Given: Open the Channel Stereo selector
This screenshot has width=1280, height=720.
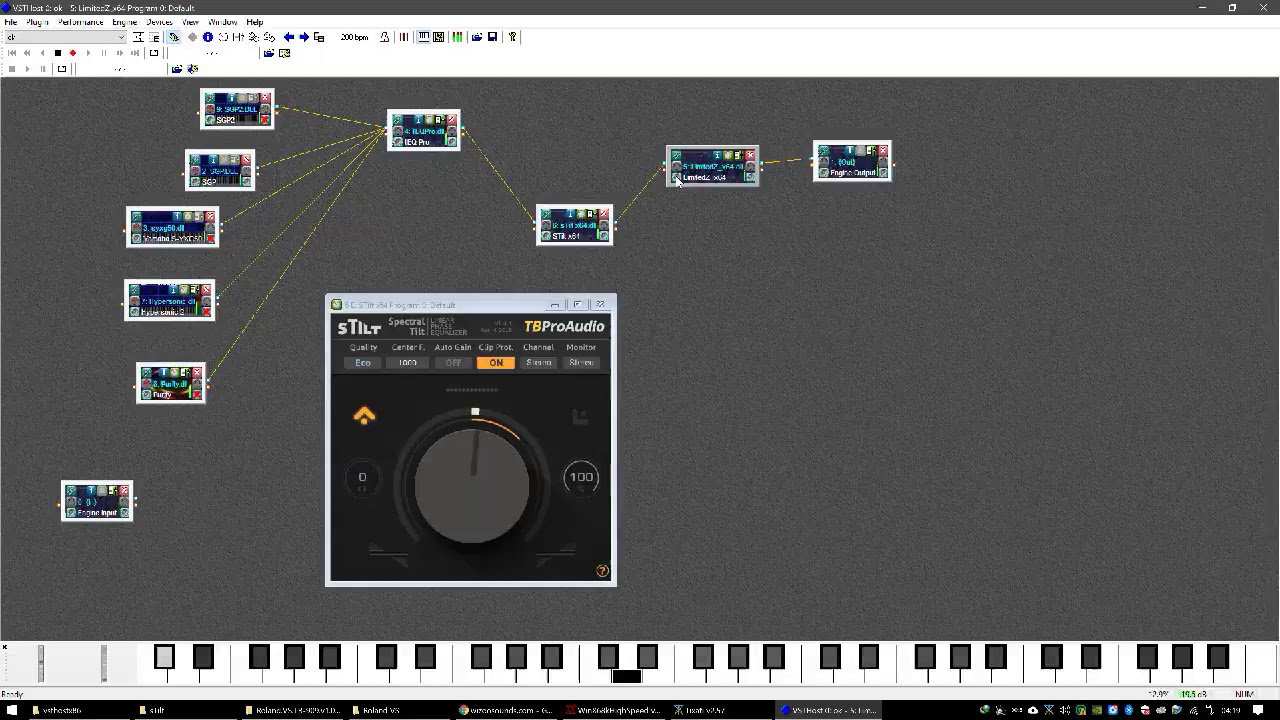Looking at the screenshot, I should [538, 363].
